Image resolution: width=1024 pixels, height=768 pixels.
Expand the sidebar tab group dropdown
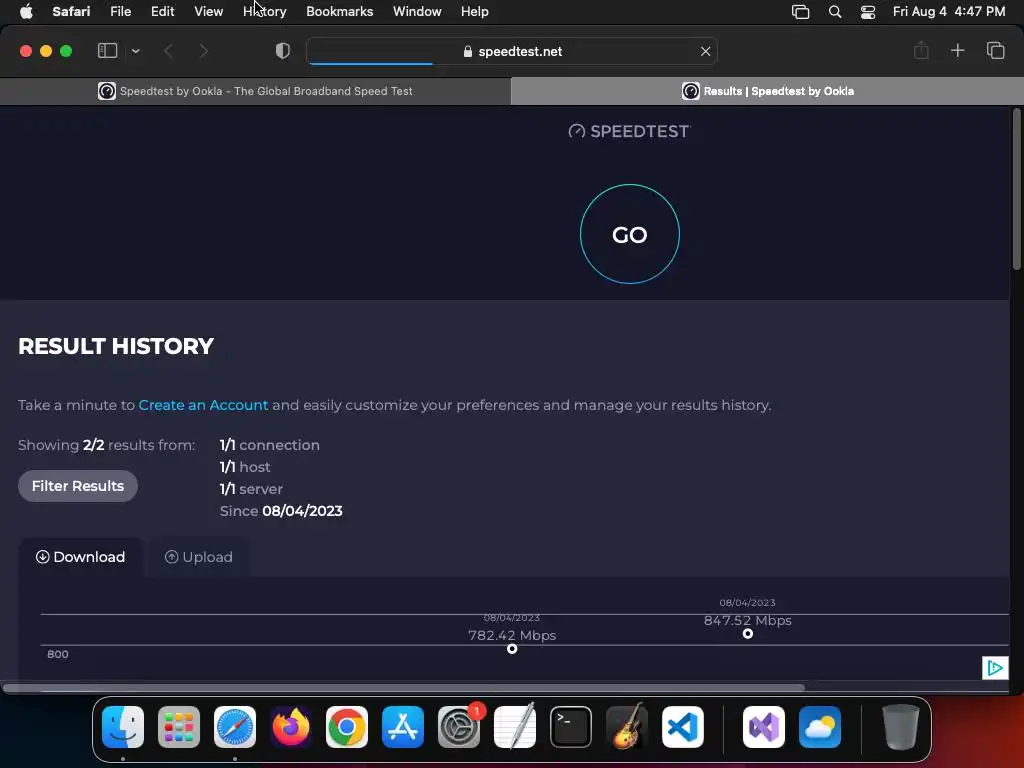(136, 51)
